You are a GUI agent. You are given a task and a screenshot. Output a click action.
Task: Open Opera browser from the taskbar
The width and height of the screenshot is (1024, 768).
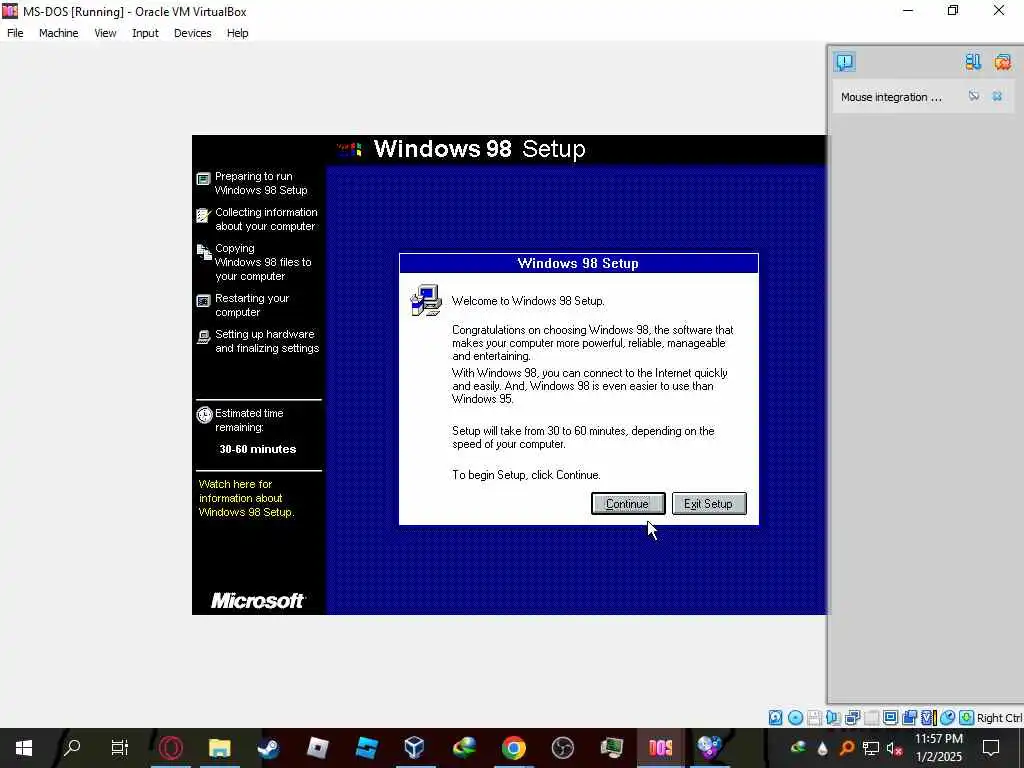[x=170, y=748]
